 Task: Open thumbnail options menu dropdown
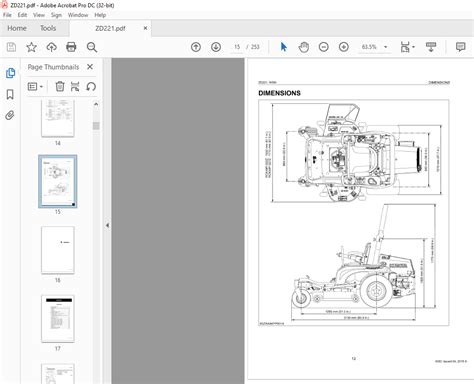click(35, 87)
